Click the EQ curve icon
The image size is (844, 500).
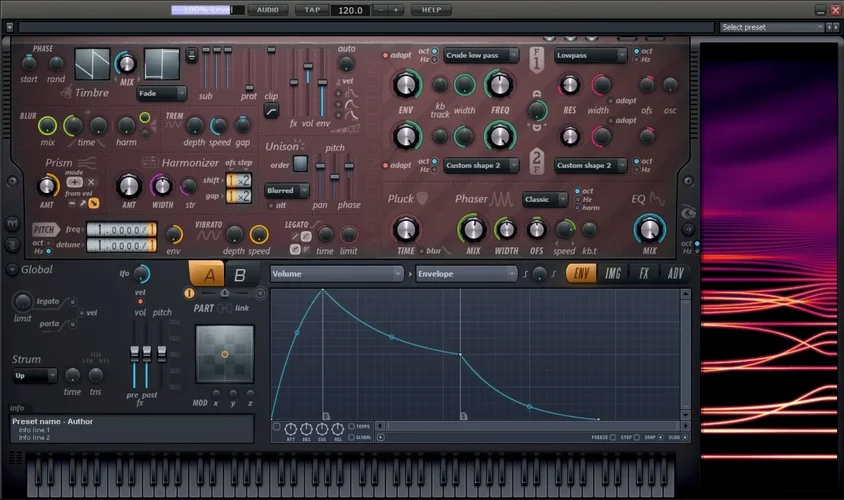[657, 199]
